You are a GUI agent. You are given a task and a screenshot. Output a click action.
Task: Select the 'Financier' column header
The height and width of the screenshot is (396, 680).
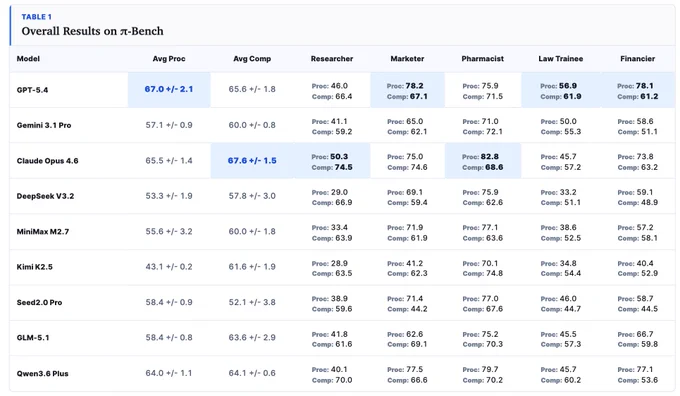(638, 59)
